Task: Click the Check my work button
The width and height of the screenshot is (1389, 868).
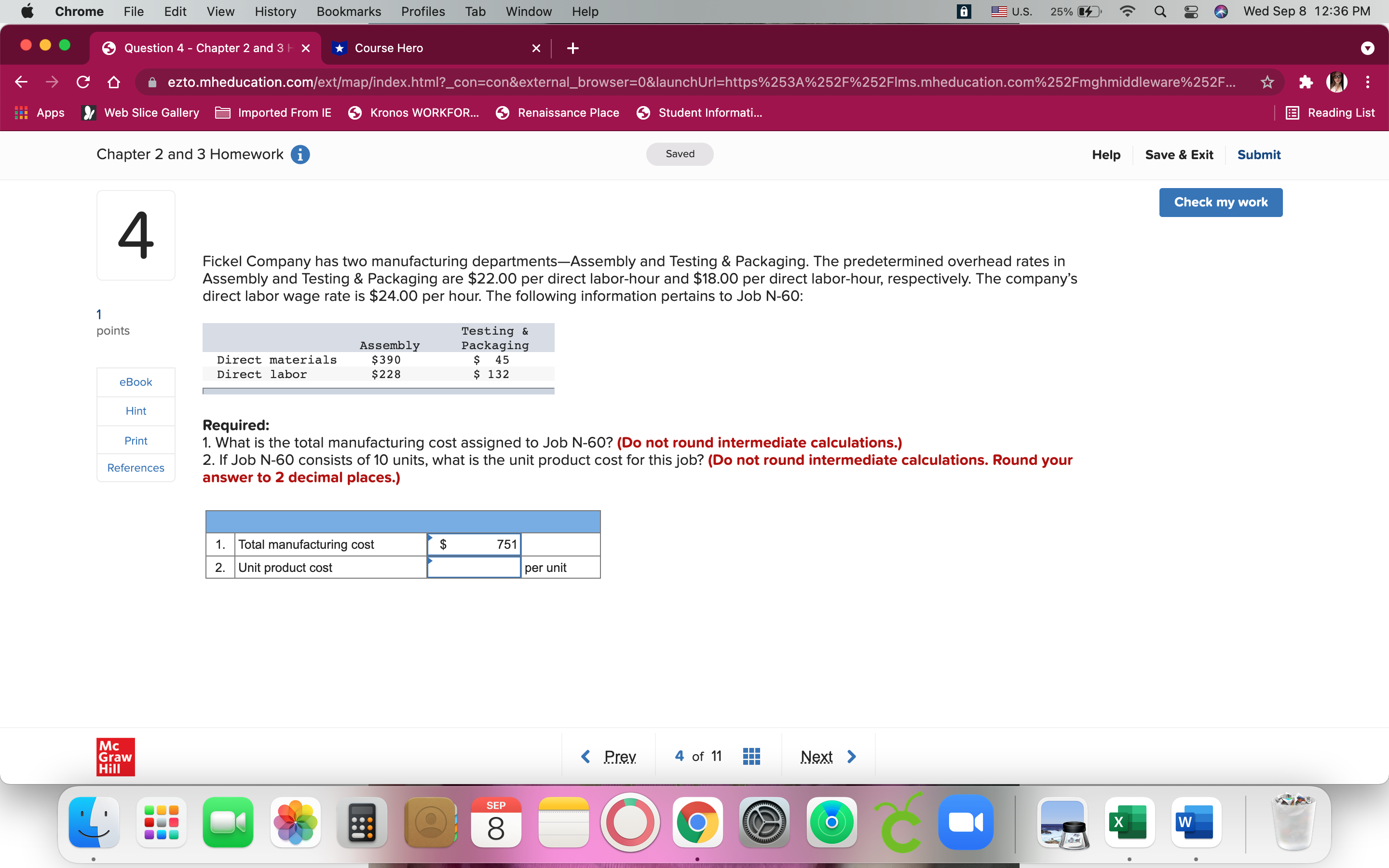Action: point(1220,202)
